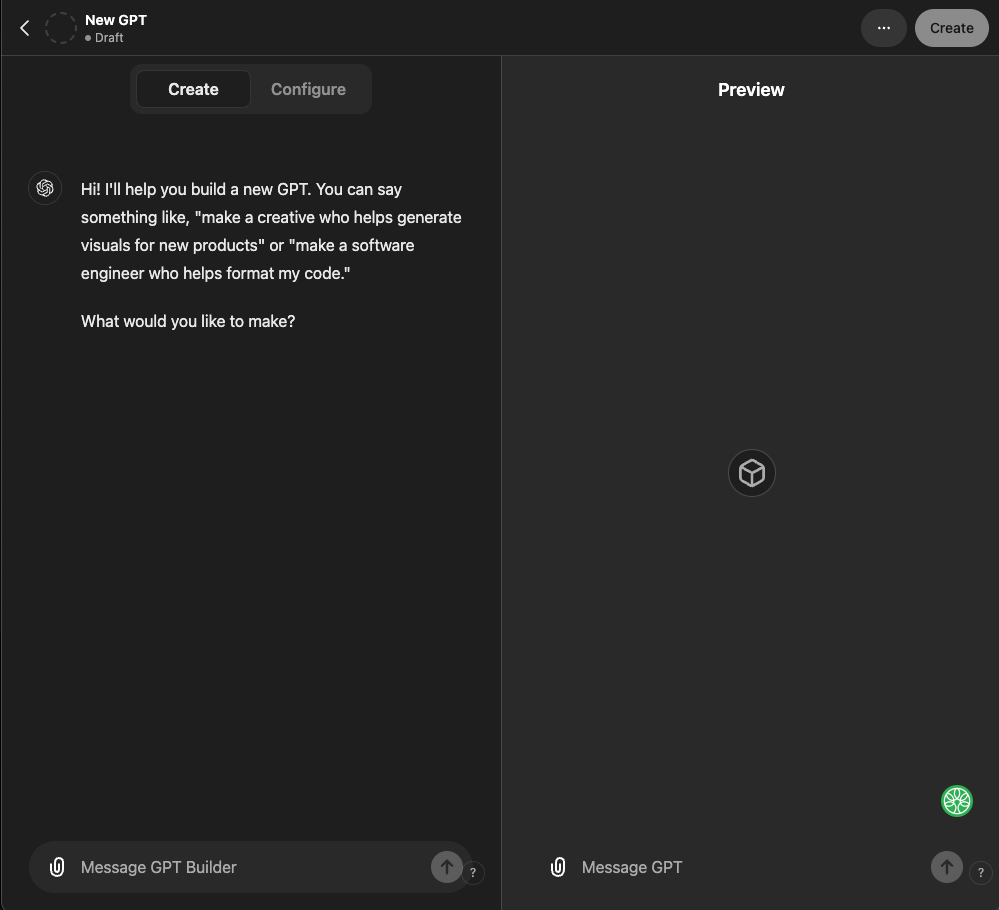The width and height of the screenshot is (999, 910).
Task: Click the green circular extension icon
Action: (956, 801)
